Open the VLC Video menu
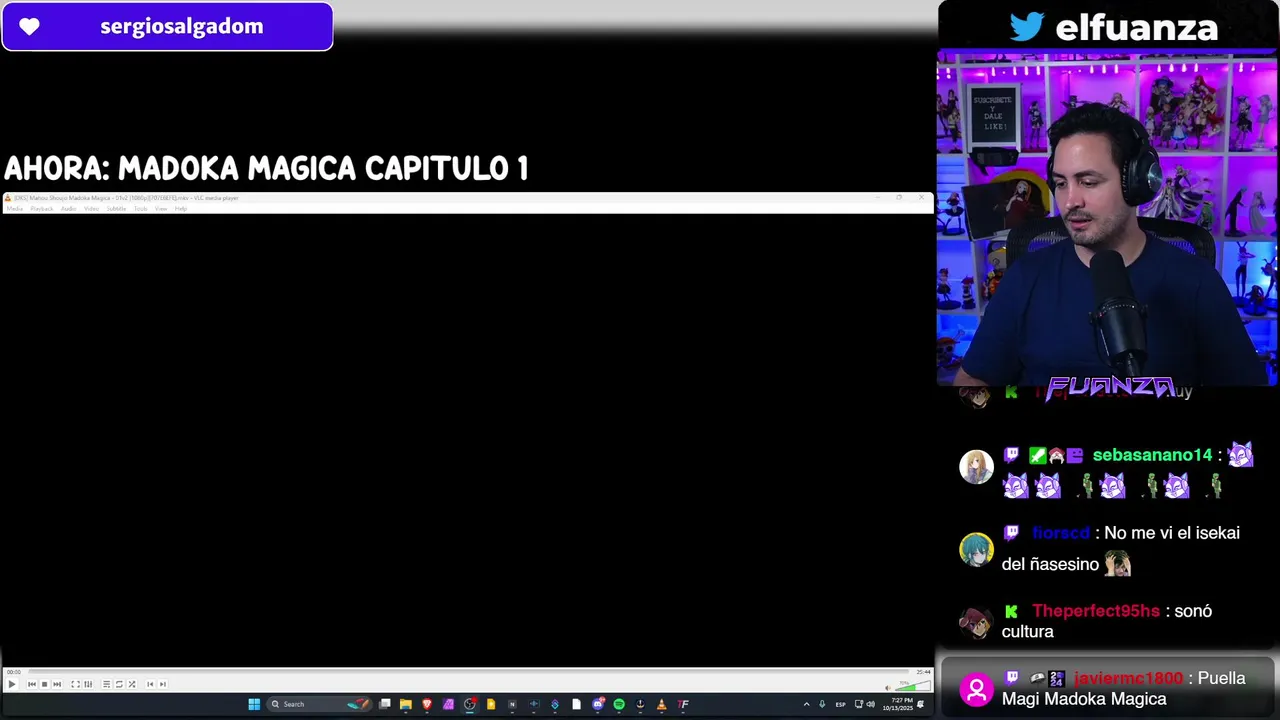 click(91, 208)
